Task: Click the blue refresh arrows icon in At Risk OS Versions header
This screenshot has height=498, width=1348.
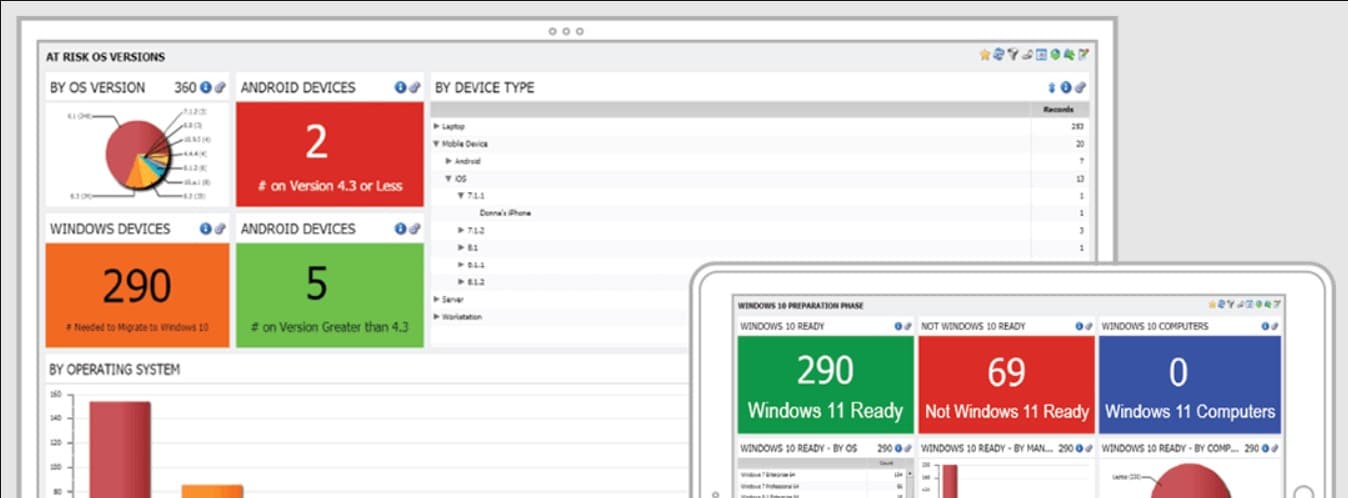Action: pos(999,55)
